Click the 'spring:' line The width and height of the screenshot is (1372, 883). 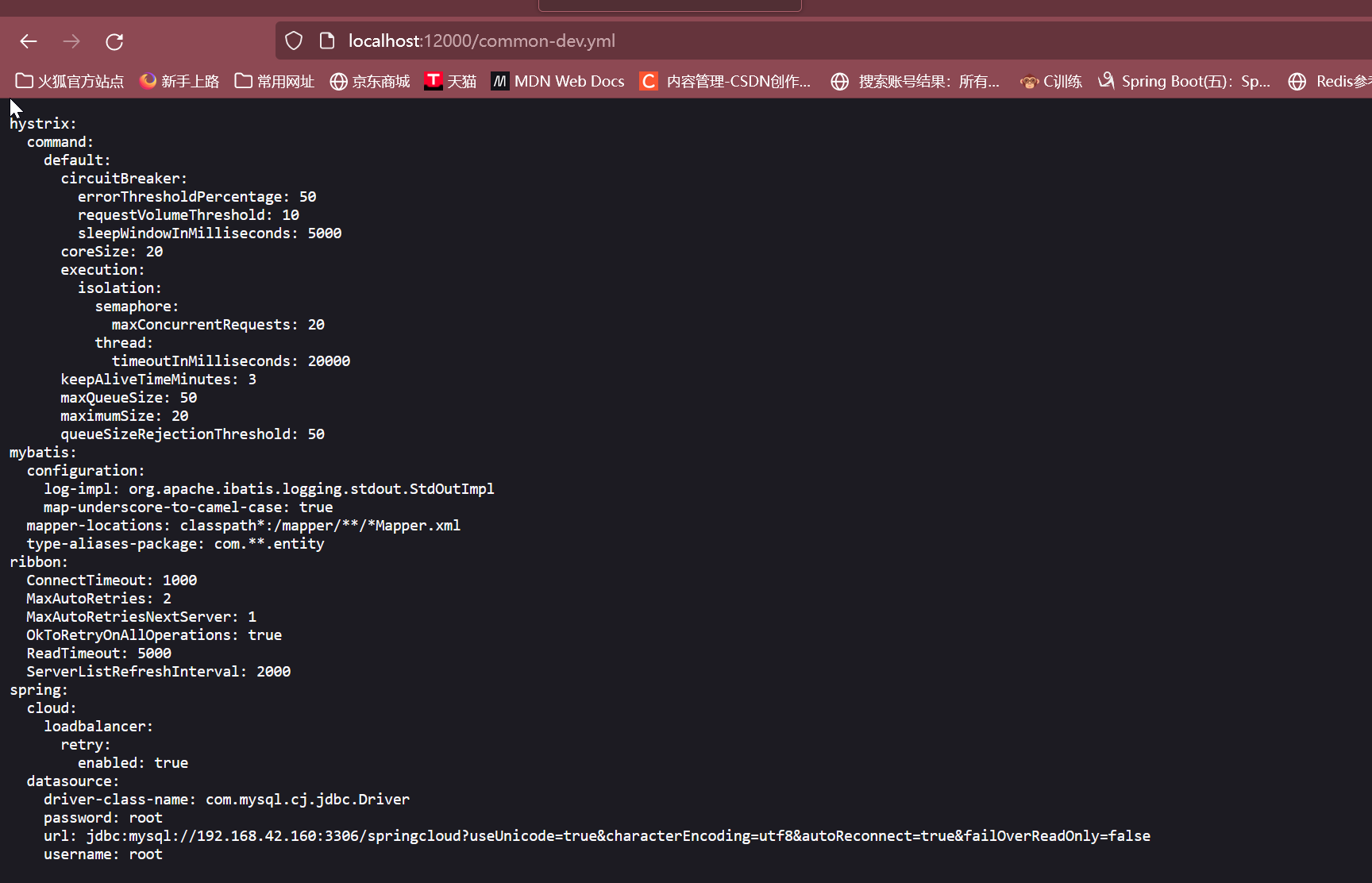[39, 690]
